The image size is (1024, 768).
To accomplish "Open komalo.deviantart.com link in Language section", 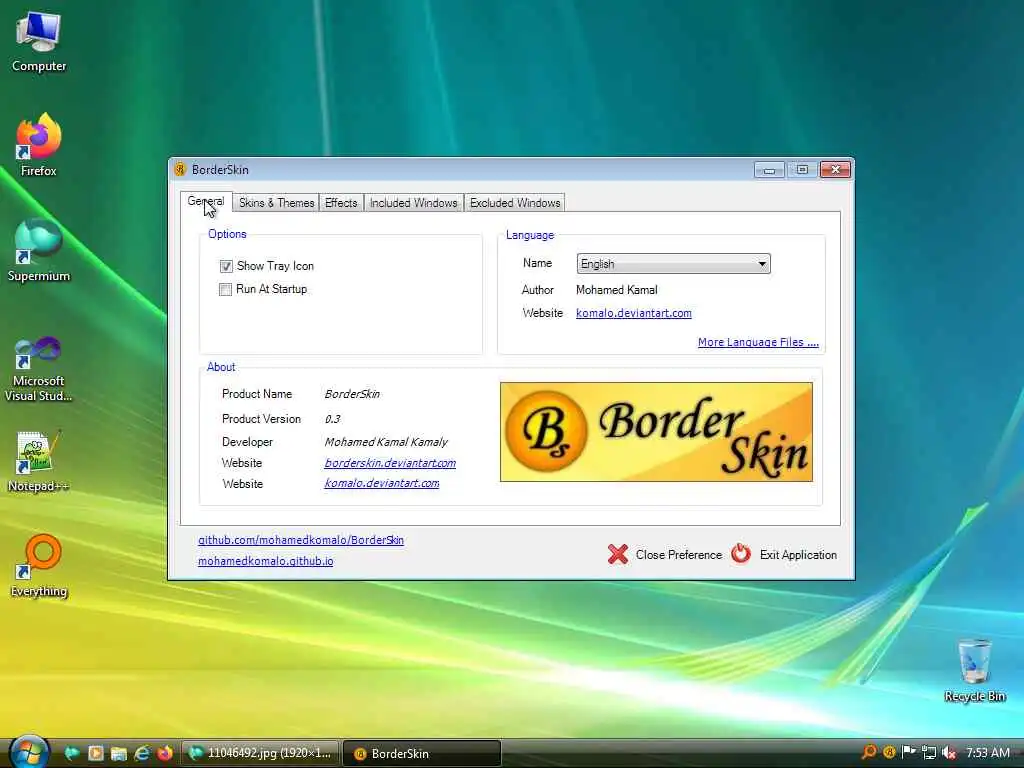I will (x=633, y=313).
